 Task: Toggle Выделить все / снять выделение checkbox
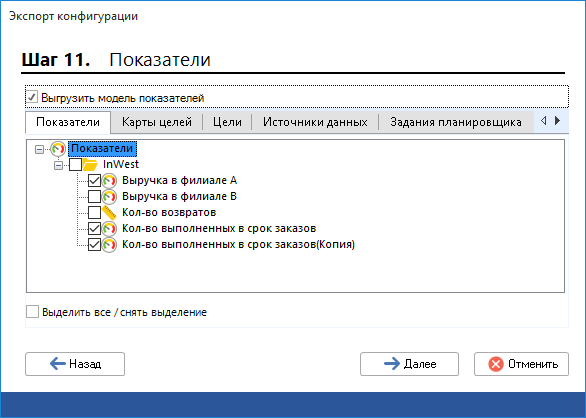33,311
